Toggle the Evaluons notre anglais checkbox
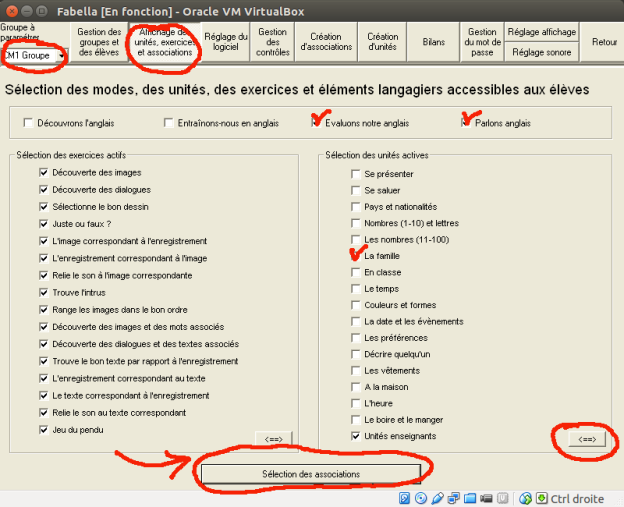Image resolution: width=624 pixels, height=507 pixels. (316, 123)
